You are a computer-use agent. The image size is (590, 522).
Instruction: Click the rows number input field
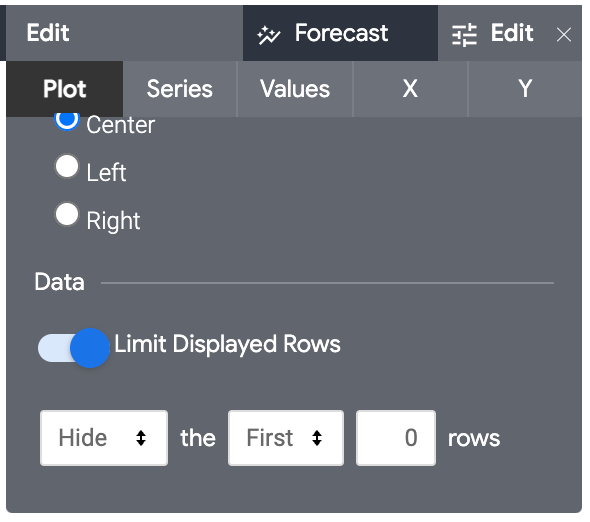(x=396, y=438)
